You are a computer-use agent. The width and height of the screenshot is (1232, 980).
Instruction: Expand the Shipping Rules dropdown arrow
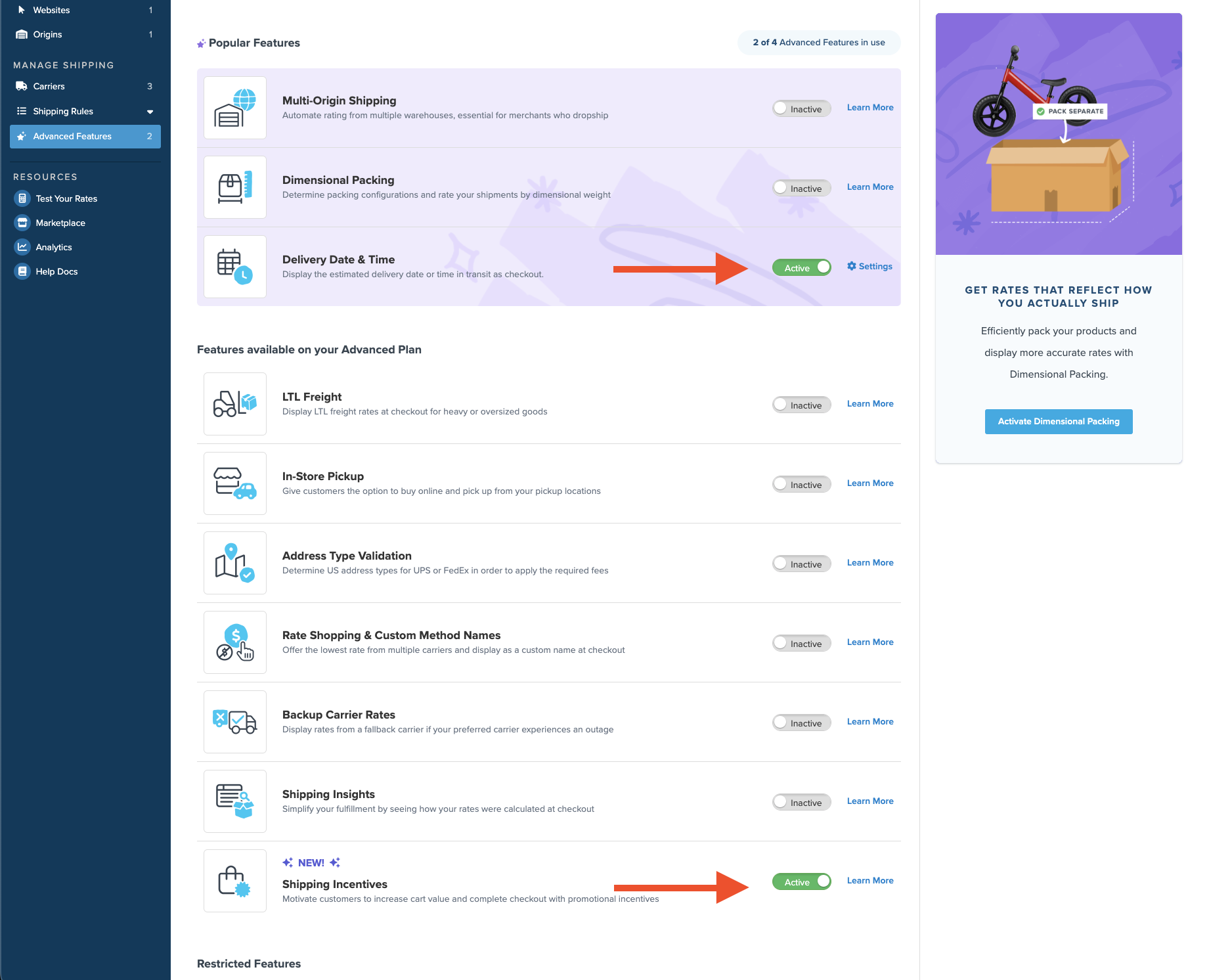(x=150, y=112)
